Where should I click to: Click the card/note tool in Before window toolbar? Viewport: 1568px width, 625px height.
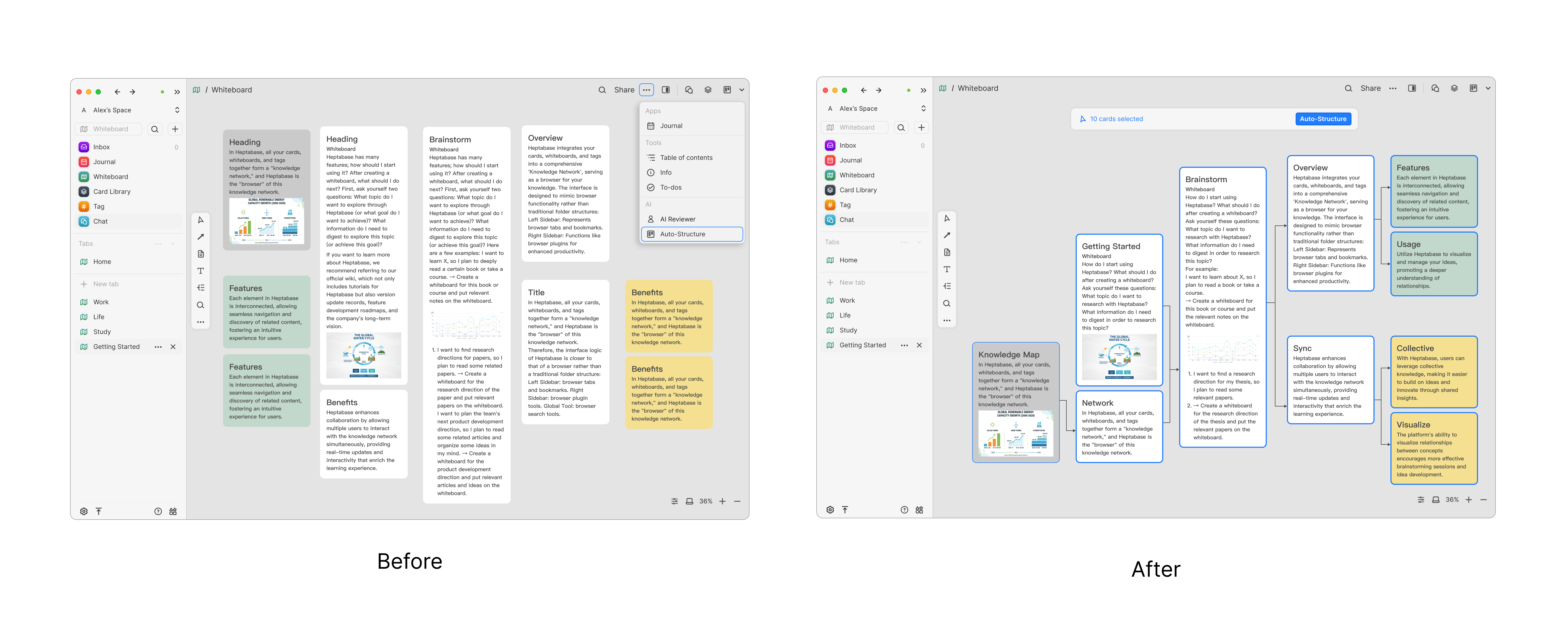point(200,254)
